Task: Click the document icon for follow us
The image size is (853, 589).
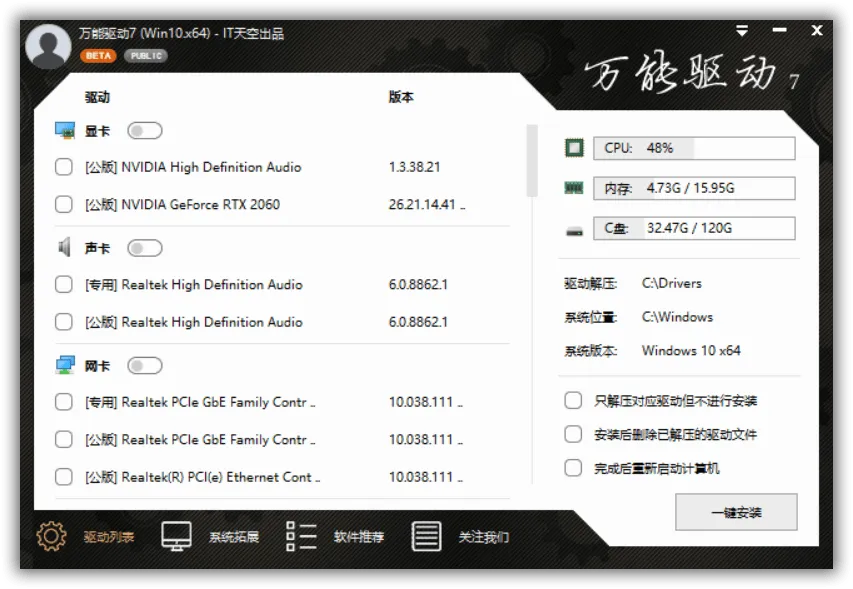Action: point(426,536)
